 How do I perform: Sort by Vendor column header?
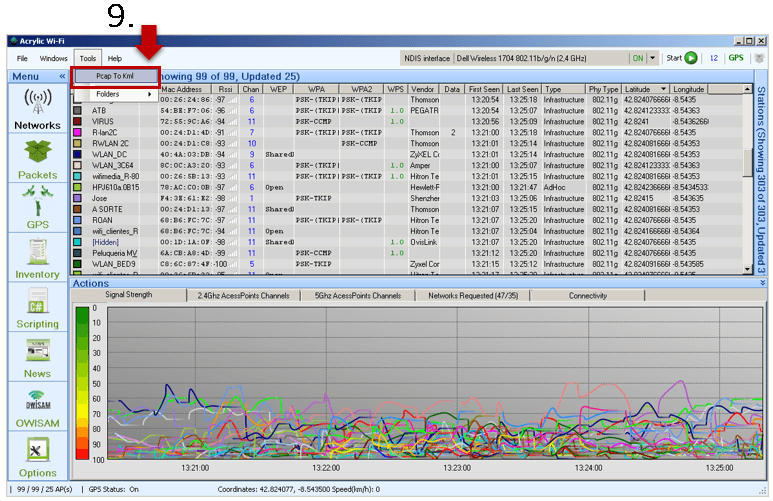(422, 89)
